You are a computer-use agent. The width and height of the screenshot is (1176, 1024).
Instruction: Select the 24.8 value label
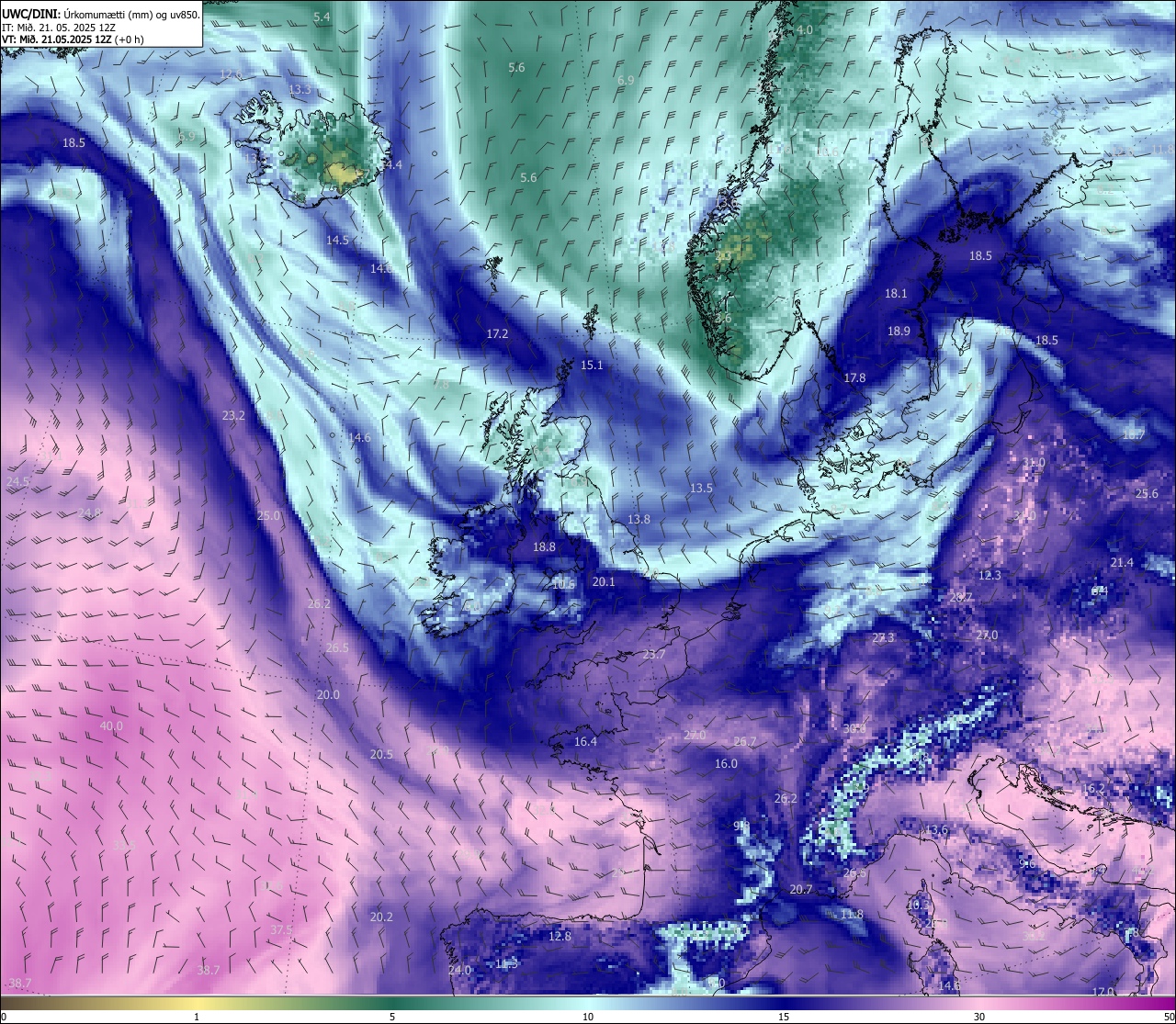point(89,513)
